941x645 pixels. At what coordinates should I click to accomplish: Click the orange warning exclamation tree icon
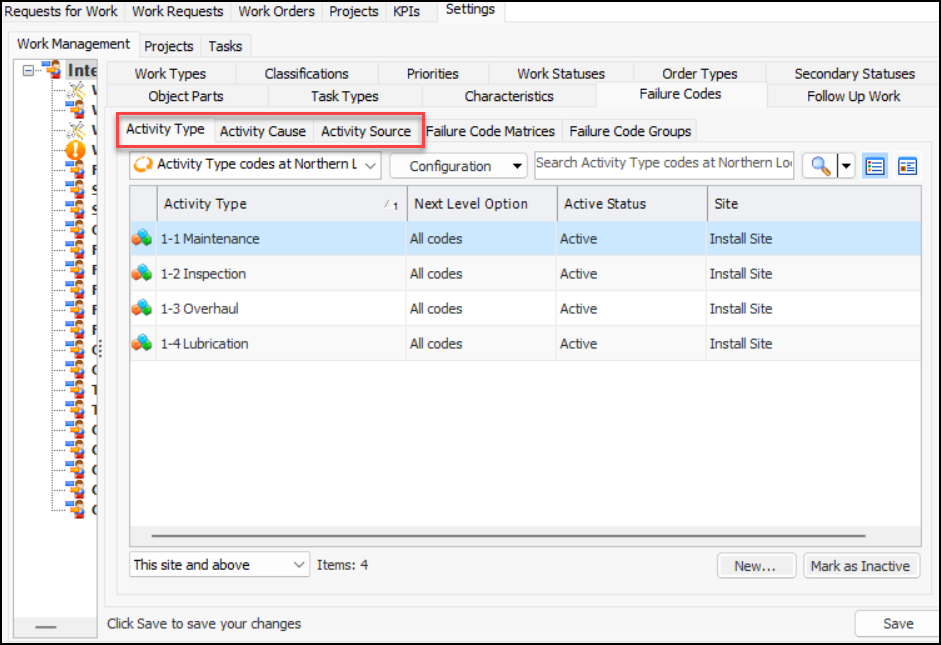click(75, 149)
